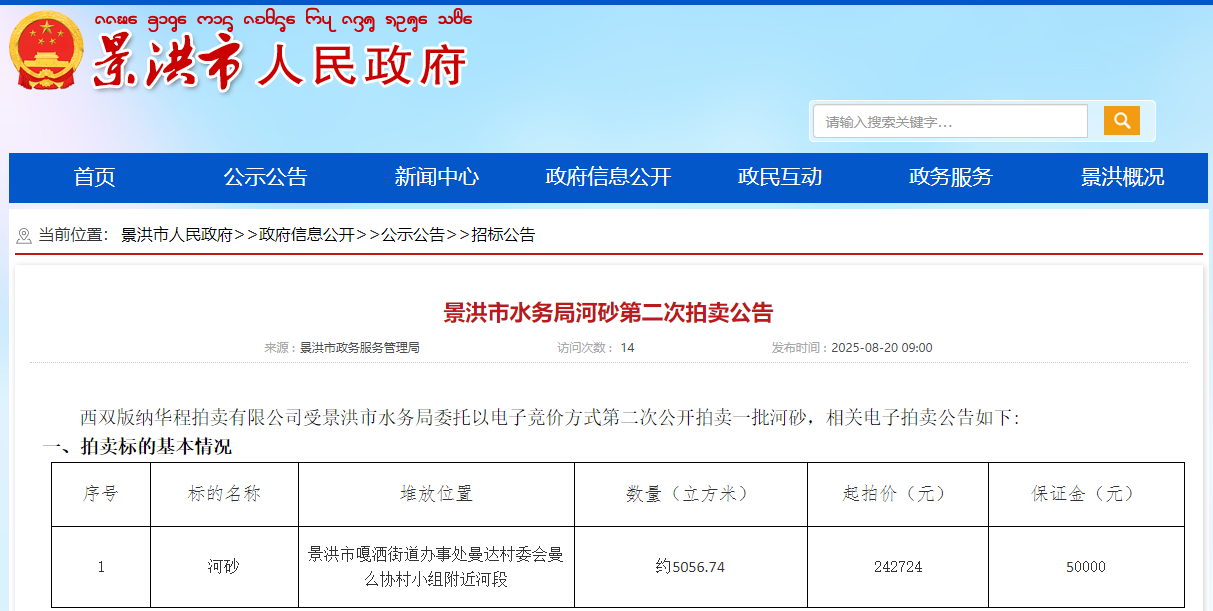This screenshot has height=611, width=1213.
Task: Click 景洪市人民政府 breadcrumb link
Action: click(176, 235)
